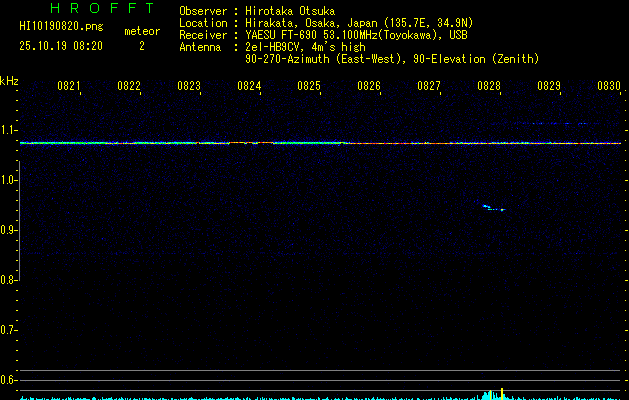Screen dimensions: 629x400
Task: Click the red segment of carrier line
Action: (250, 143)
